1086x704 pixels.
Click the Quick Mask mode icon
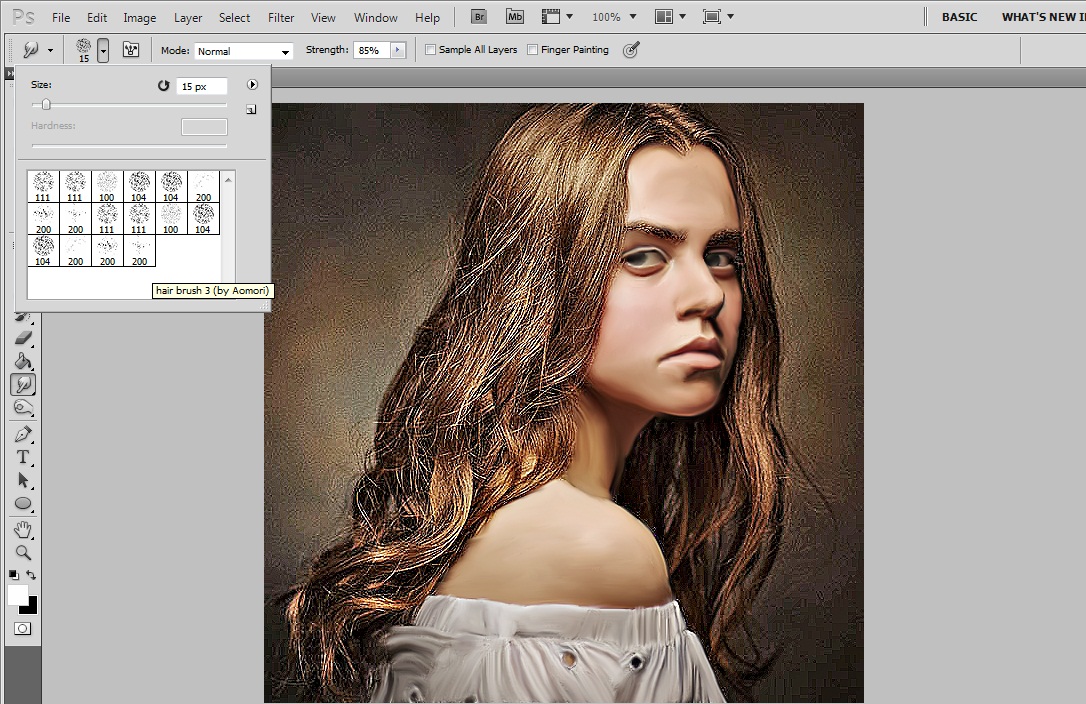tap(22, 628)
